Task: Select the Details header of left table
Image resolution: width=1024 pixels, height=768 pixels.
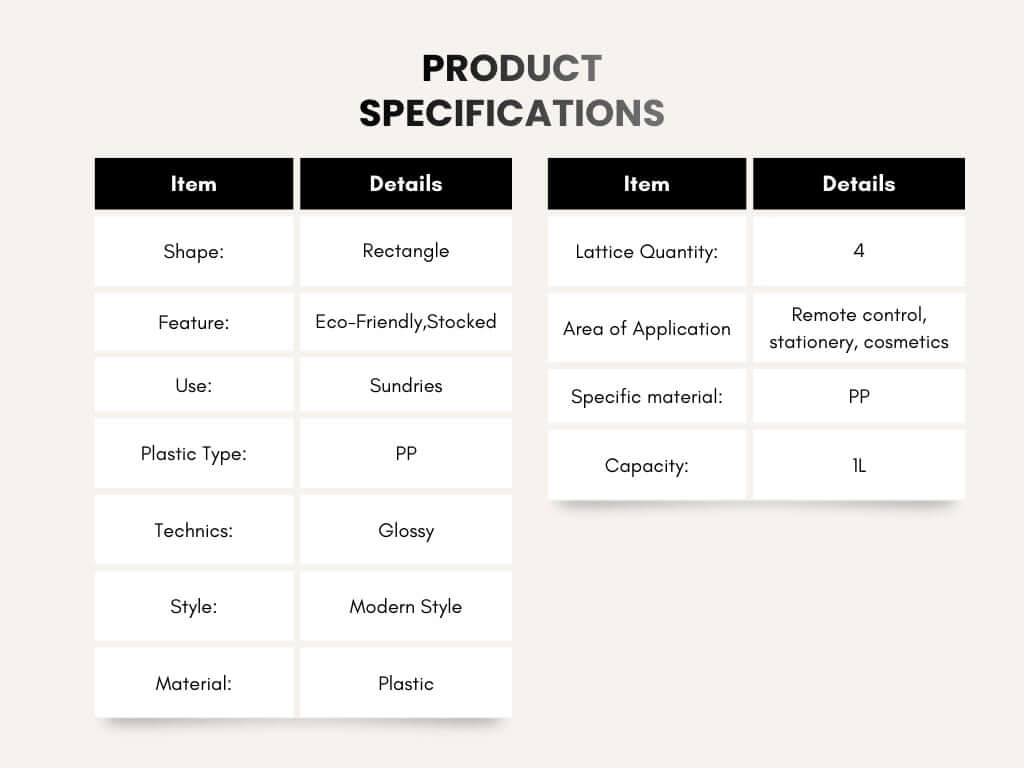Action: point(405,184)
